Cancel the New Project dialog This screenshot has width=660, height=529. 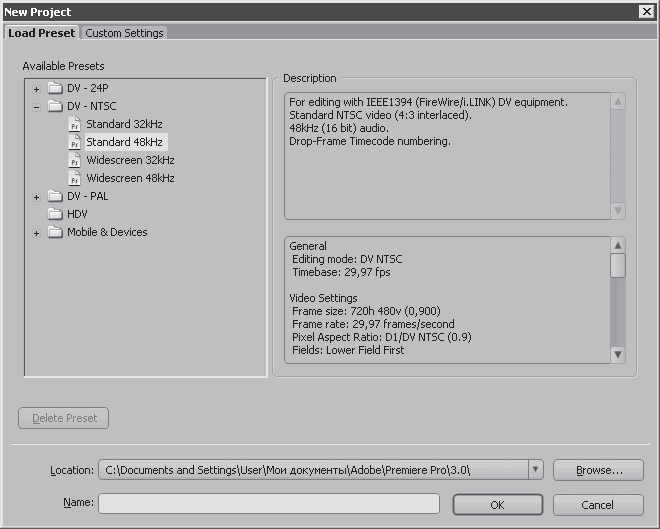coord(597,505)
